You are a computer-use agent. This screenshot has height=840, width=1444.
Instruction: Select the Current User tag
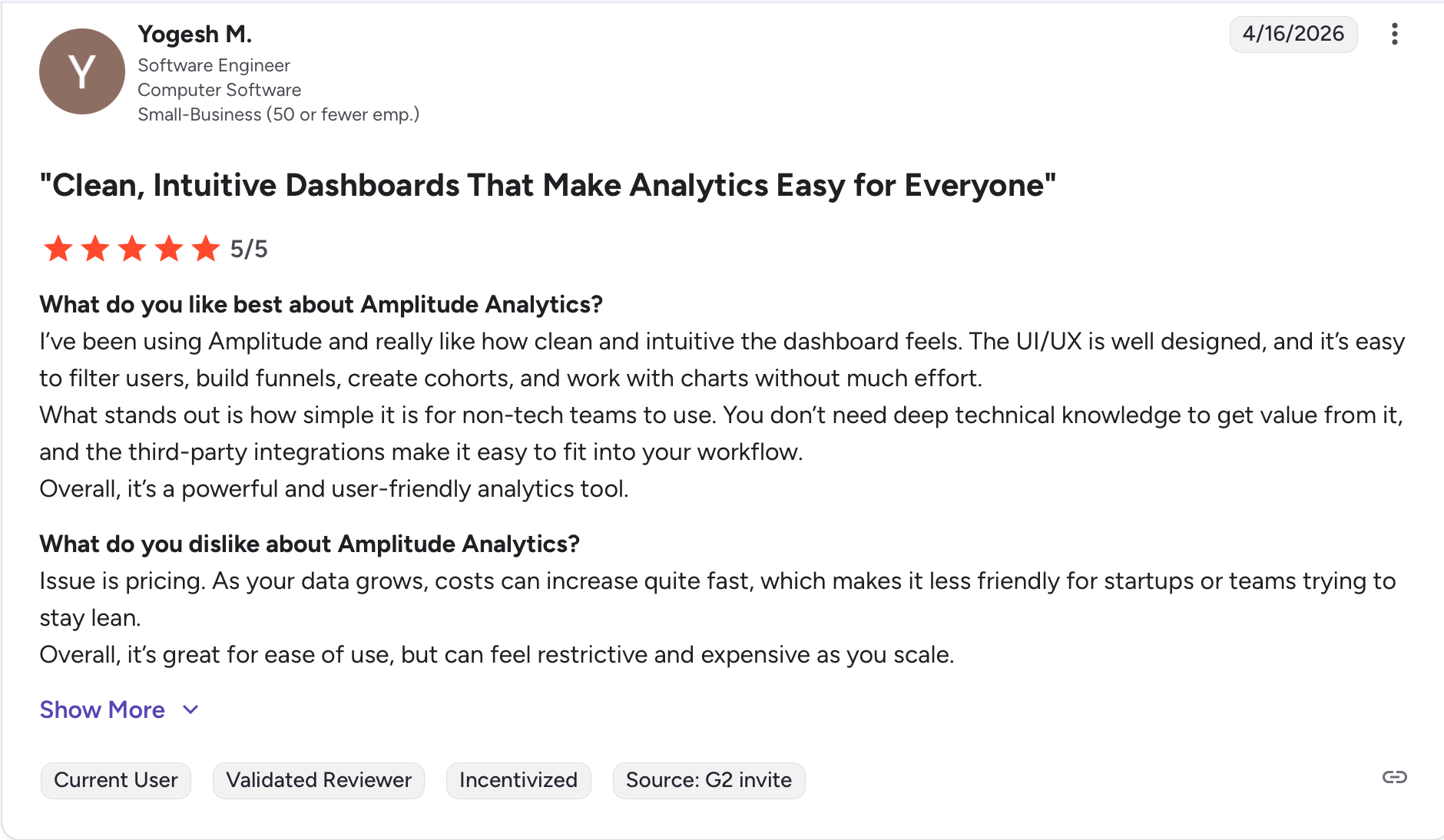point(116,780)
